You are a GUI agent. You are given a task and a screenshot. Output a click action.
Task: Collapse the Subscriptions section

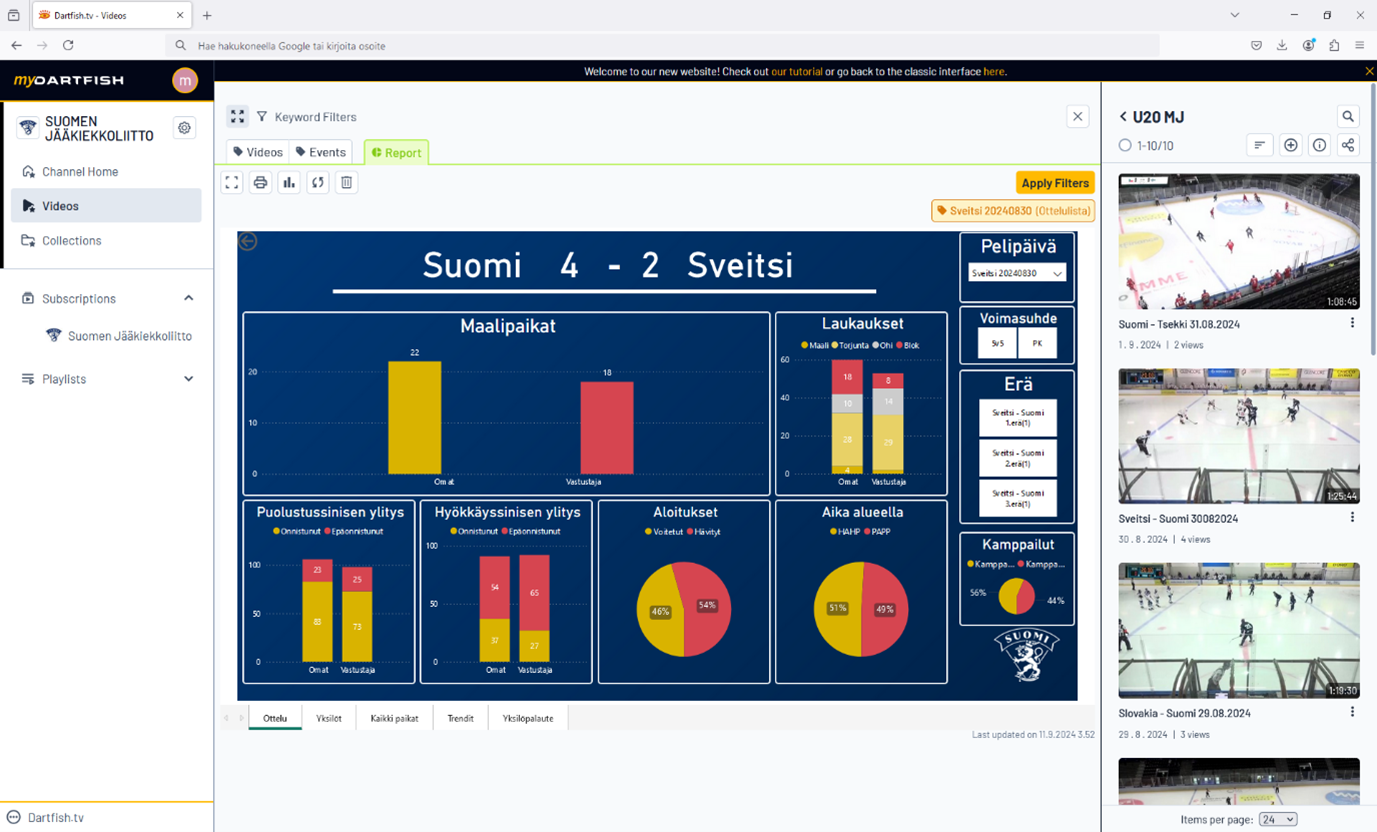pos(189,298)
